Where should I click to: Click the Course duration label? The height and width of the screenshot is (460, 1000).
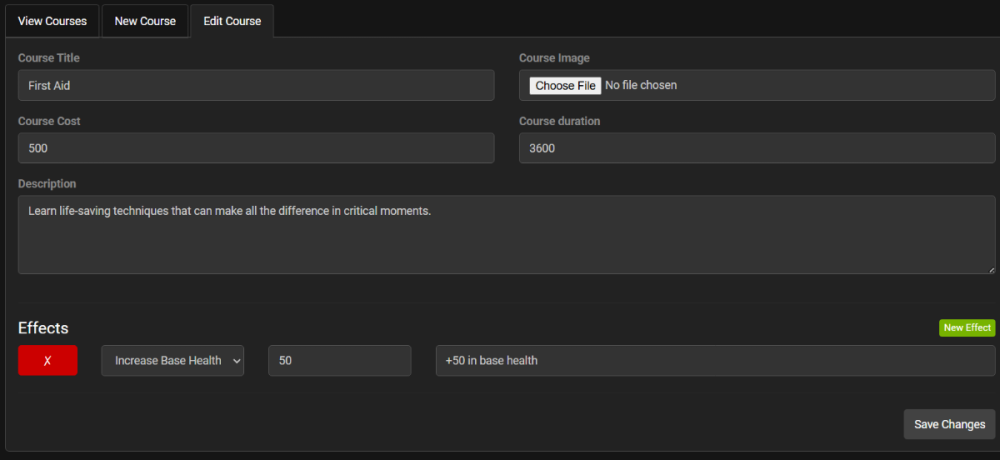tap(559, 121)
